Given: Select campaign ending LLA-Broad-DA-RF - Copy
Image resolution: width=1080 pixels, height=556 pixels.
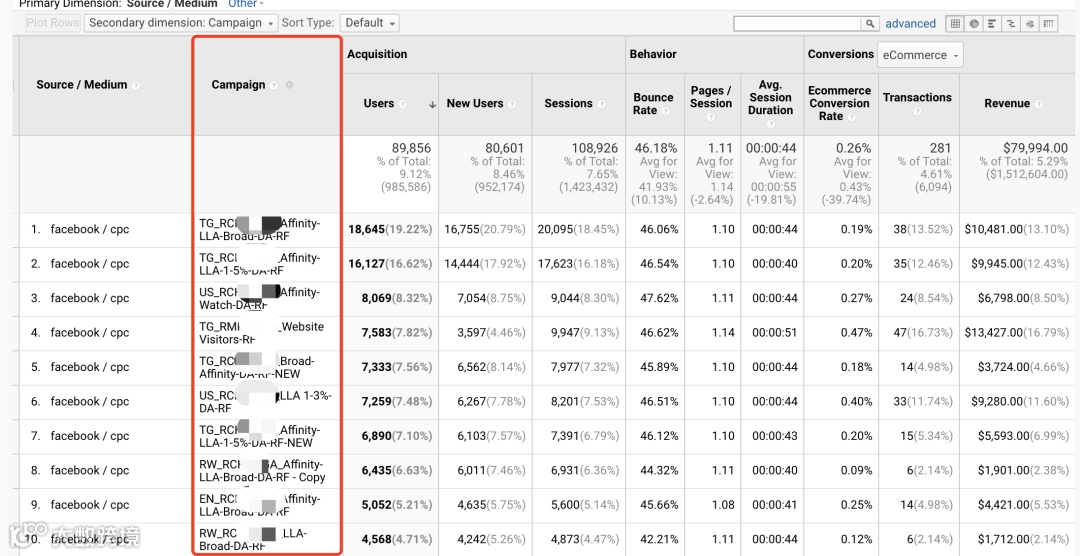Looking at the screenshot, I should (262, 471).
